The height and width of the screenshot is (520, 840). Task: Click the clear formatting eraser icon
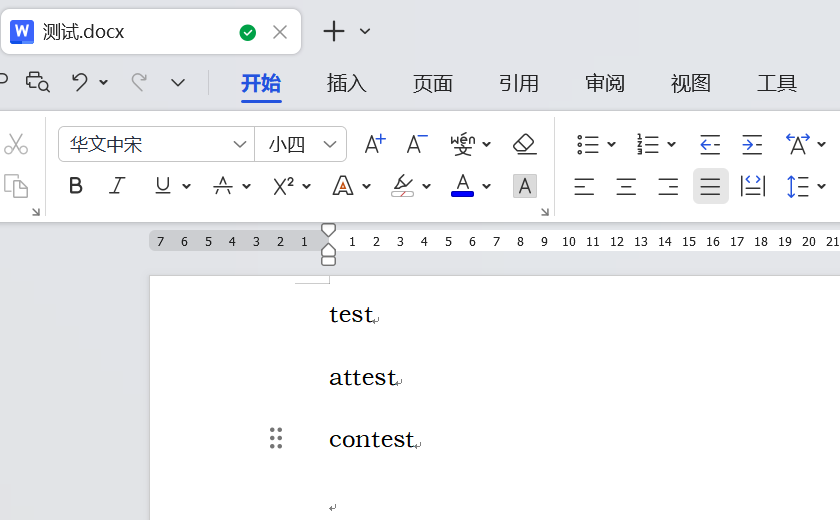525,144
